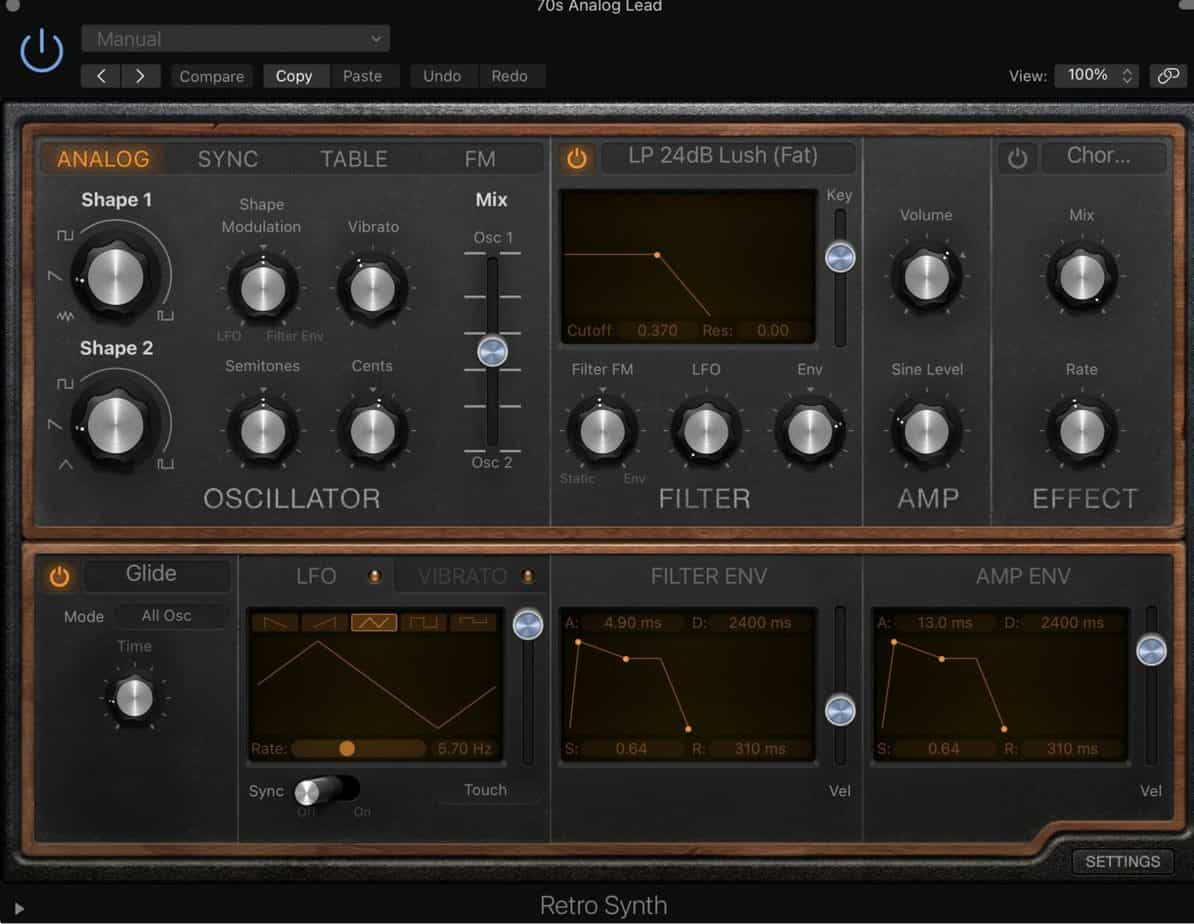Toggle the Chorus effect power button
This screenshot has height=924, width=1194.
1017,158
